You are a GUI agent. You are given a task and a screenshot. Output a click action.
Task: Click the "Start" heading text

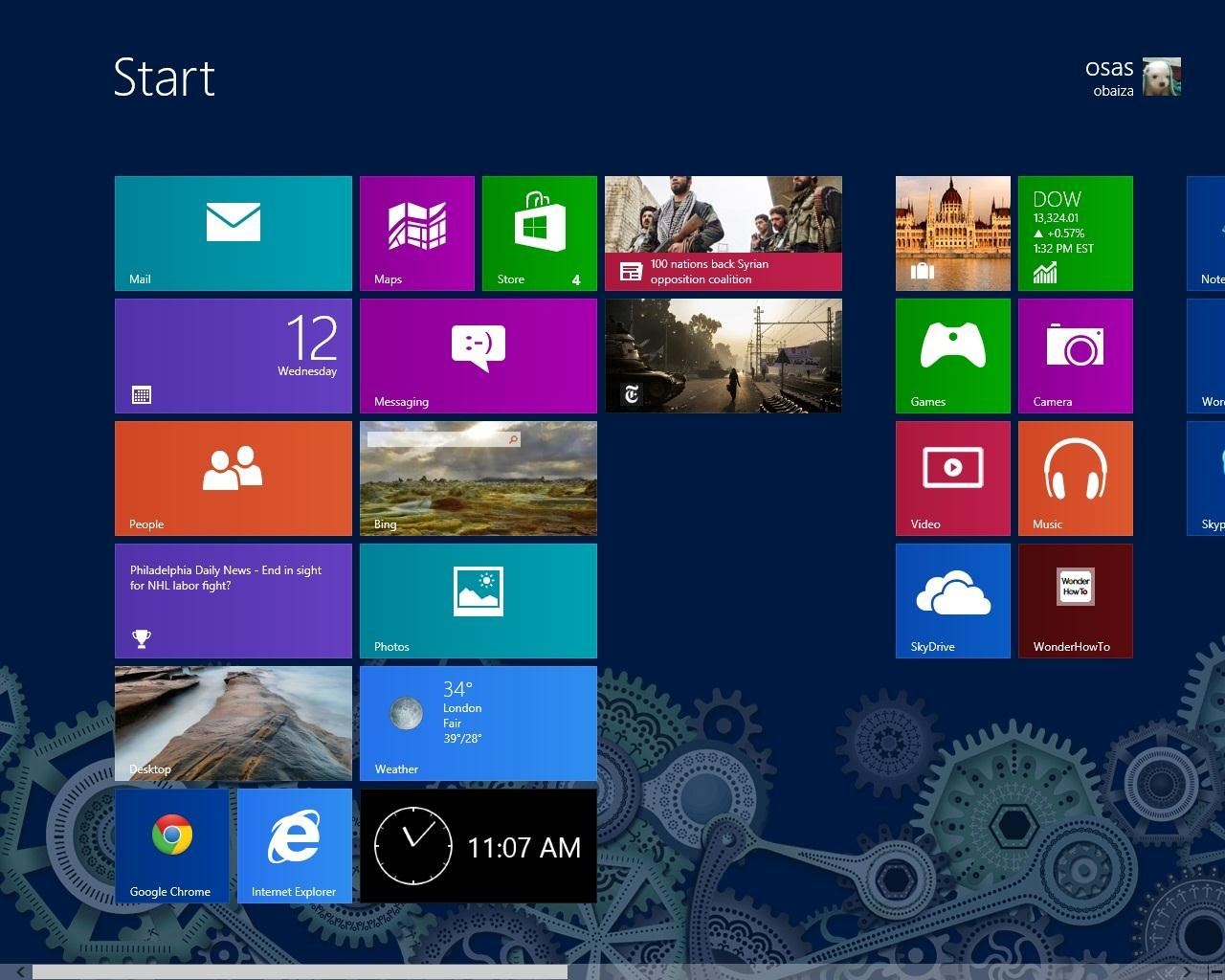[x=165, y=78]
